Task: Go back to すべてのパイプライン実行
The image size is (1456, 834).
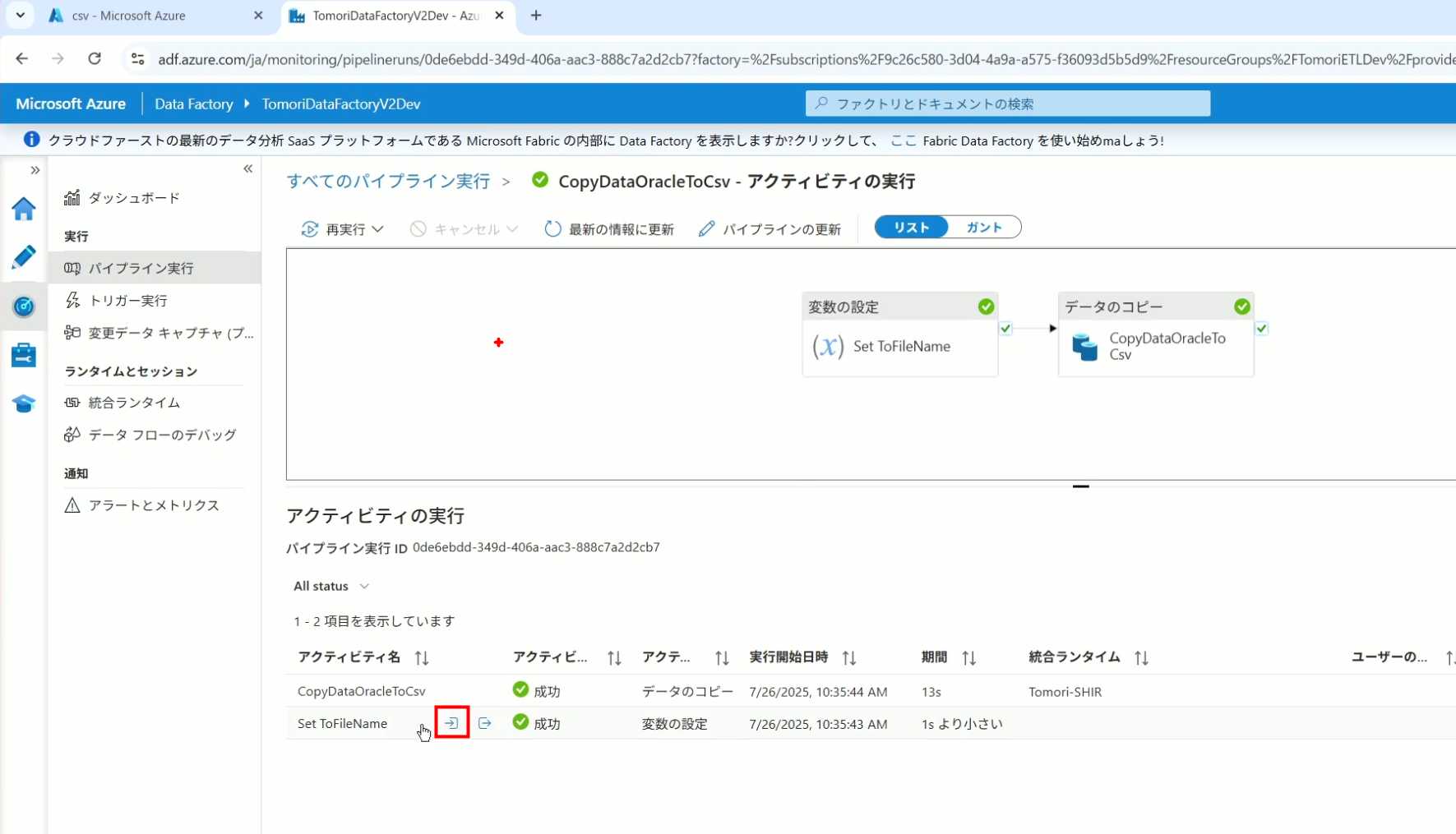Action: click(388, 182)
